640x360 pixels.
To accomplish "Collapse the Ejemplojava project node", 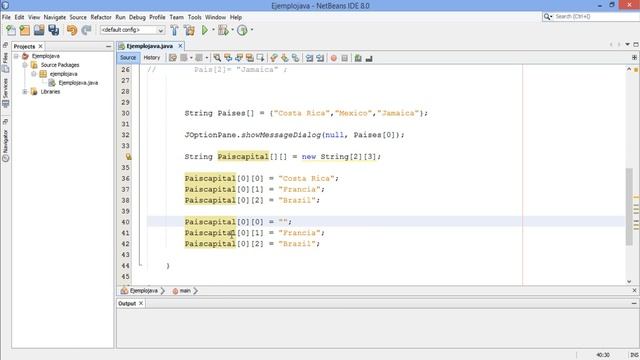I will [x=16, y=56].
